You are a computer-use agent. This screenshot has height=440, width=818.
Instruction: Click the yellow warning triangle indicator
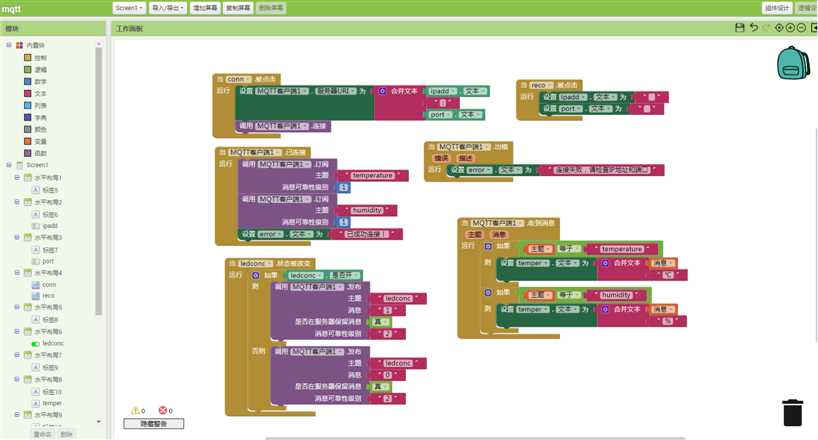coord(135,411)
